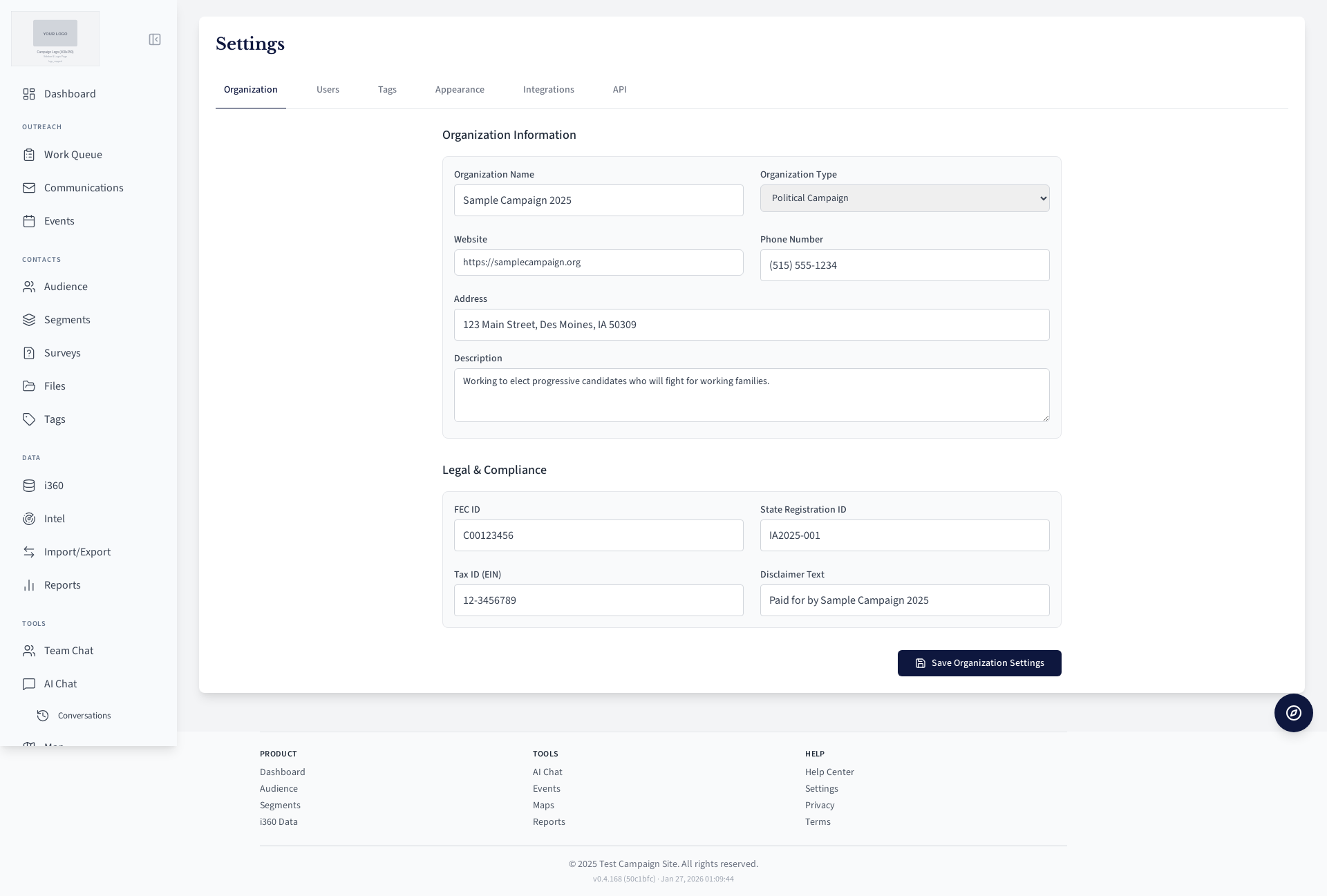Save Organization Settings
This screenshot has height=896, width=1327.
click(979, 663)
